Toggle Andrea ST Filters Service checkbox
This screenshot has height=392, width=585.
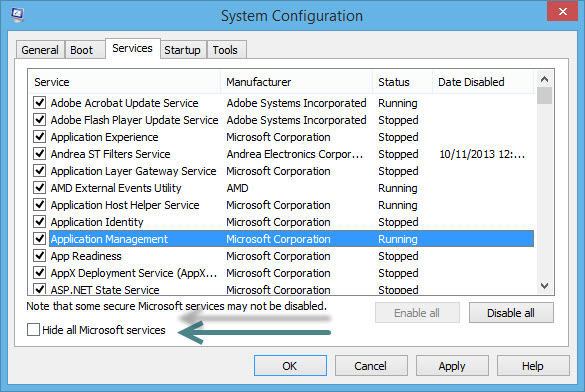tap(40, 153)
